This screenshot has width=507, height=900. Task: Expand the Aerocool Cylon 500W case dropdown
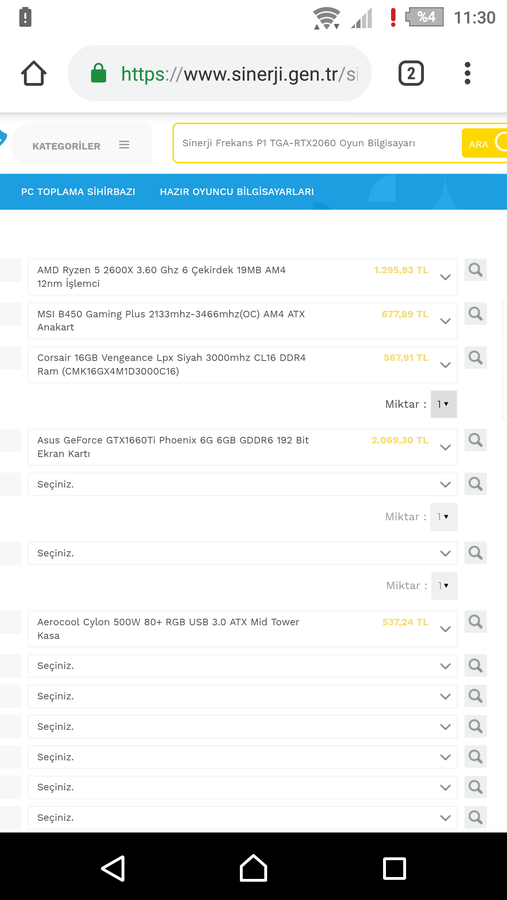coord(242,629)
